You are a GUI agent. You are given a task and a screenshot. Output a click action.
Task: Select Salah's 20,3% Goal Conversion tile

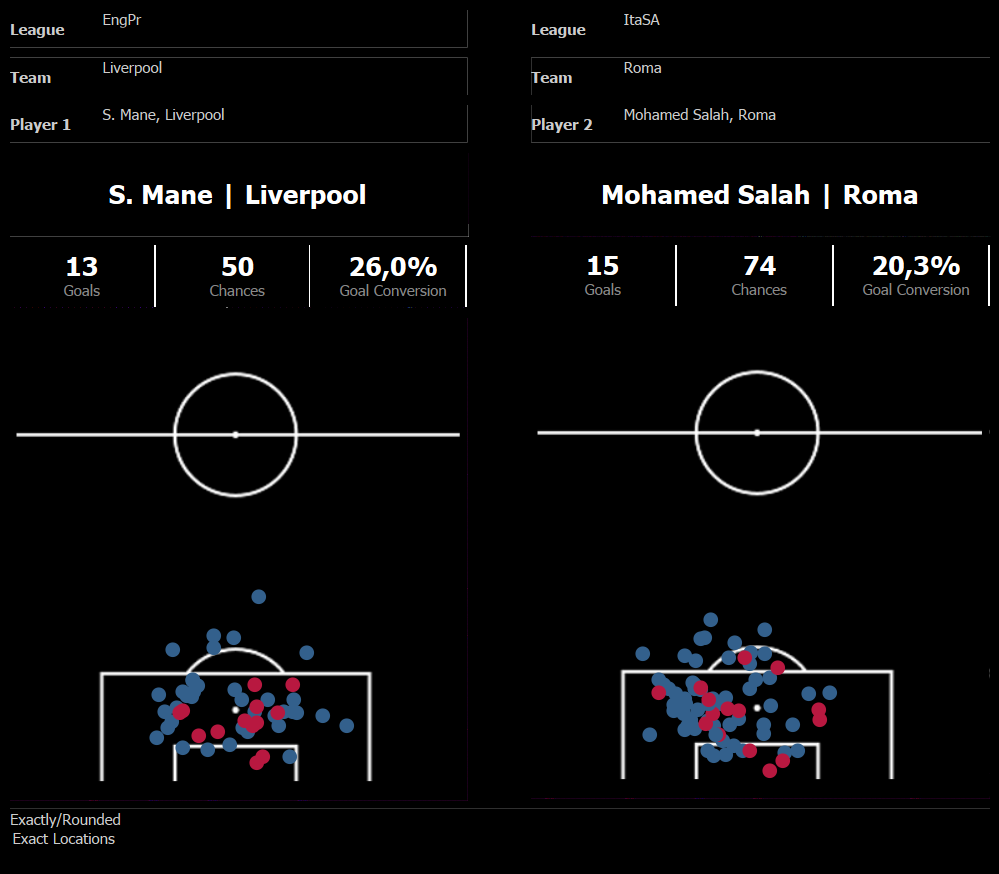click(x=916, y=275)
